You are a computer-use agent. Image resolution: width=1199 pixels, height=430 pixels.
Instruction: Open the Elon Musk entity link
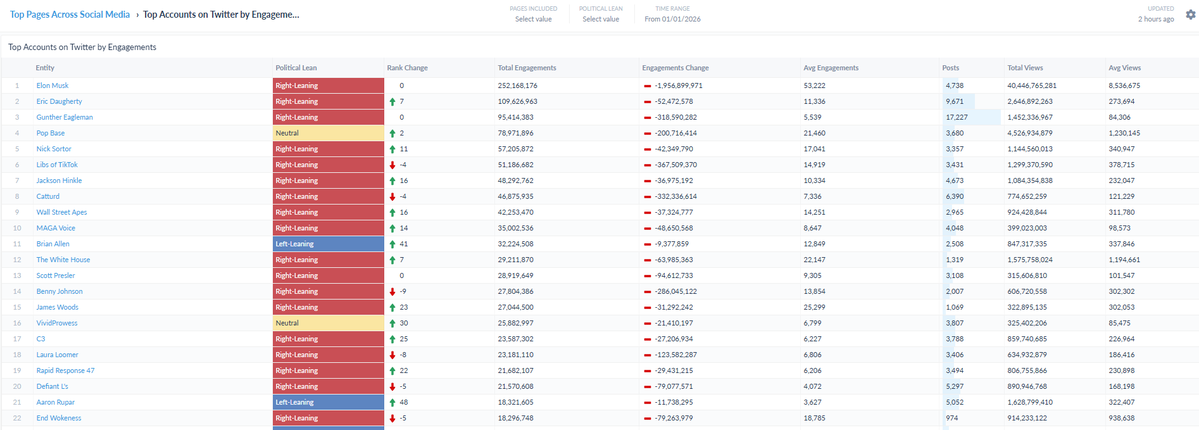click(x=52, y=86)
